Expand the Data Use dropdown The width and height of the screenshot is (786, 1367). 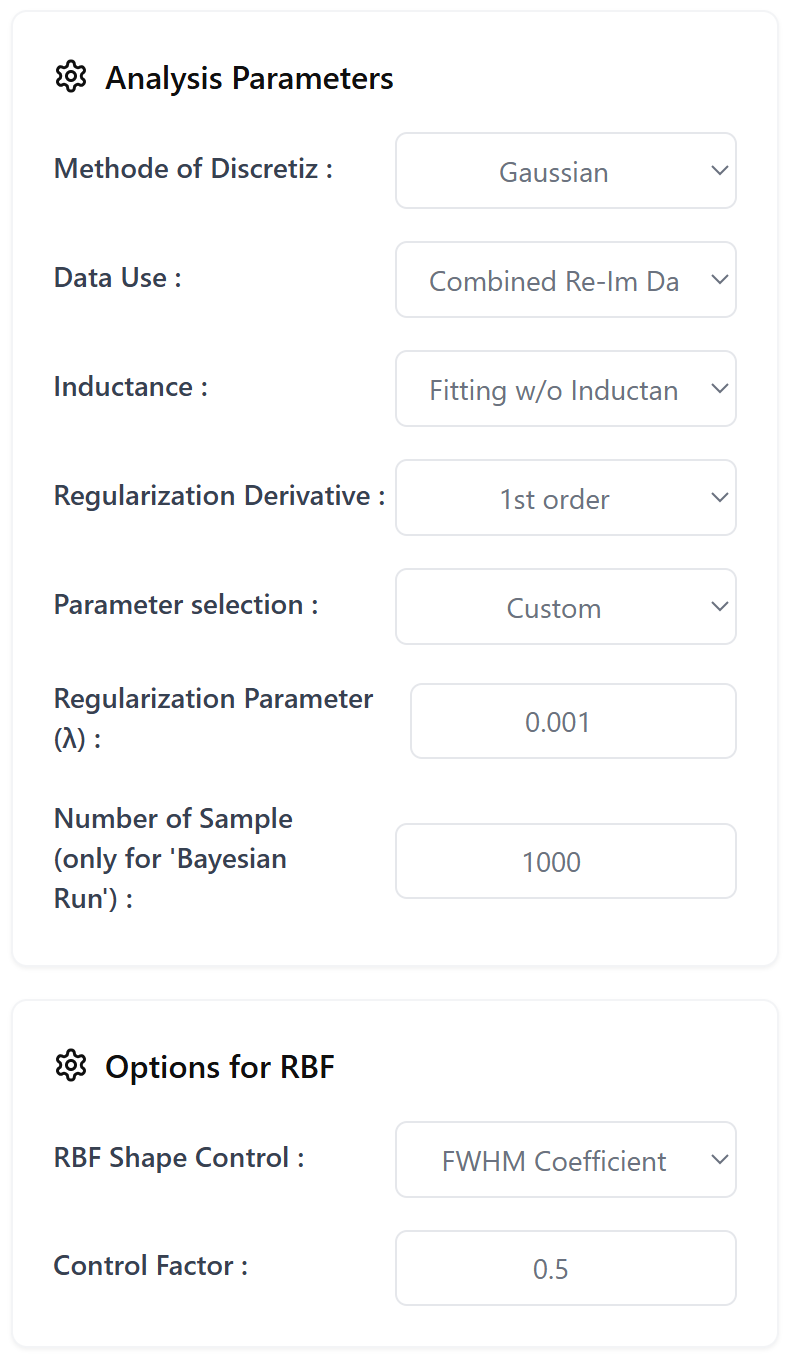click(565, 280)
